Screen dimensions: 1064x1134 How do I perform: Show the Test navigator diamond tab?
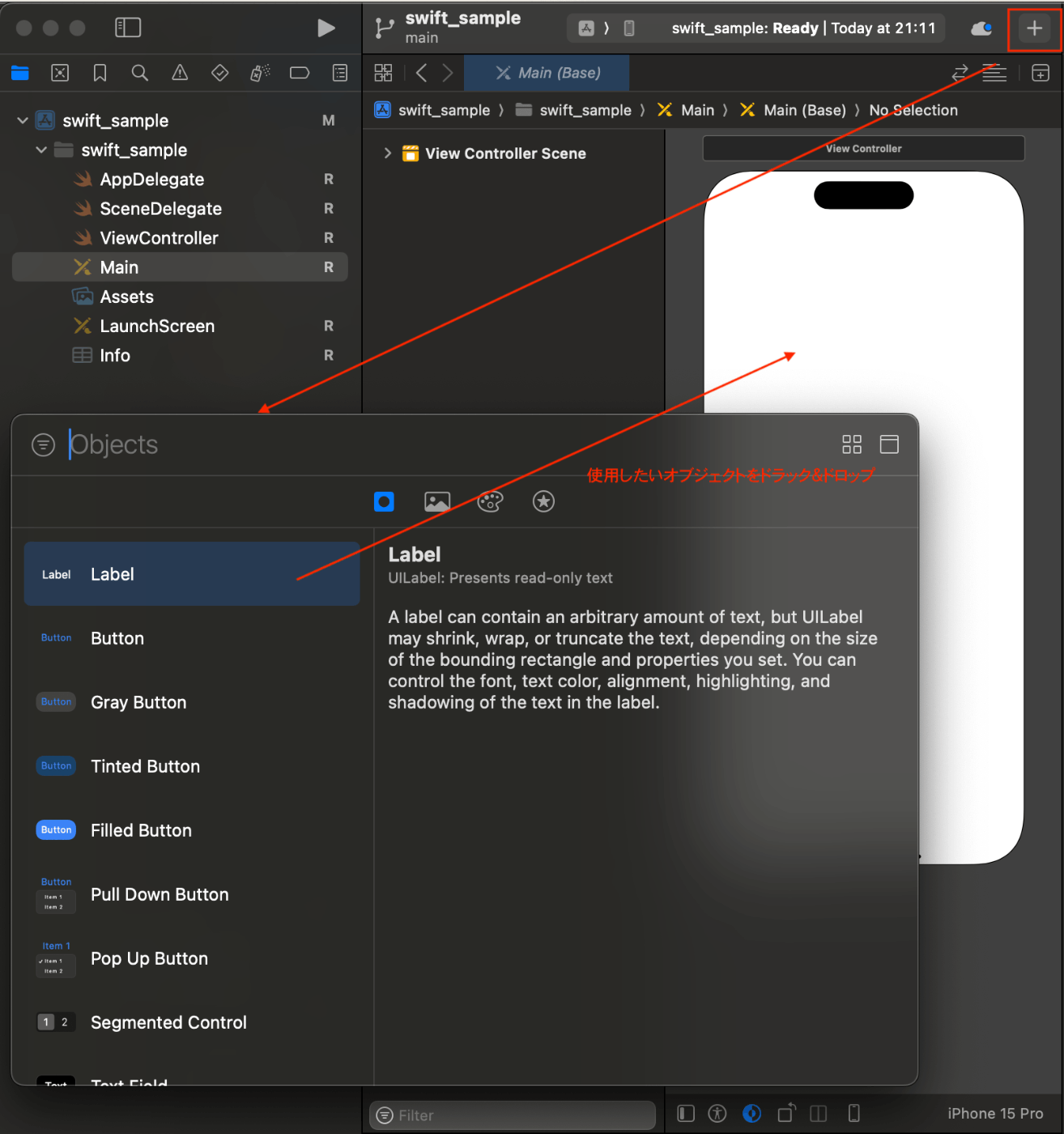[x=219, y=73]
